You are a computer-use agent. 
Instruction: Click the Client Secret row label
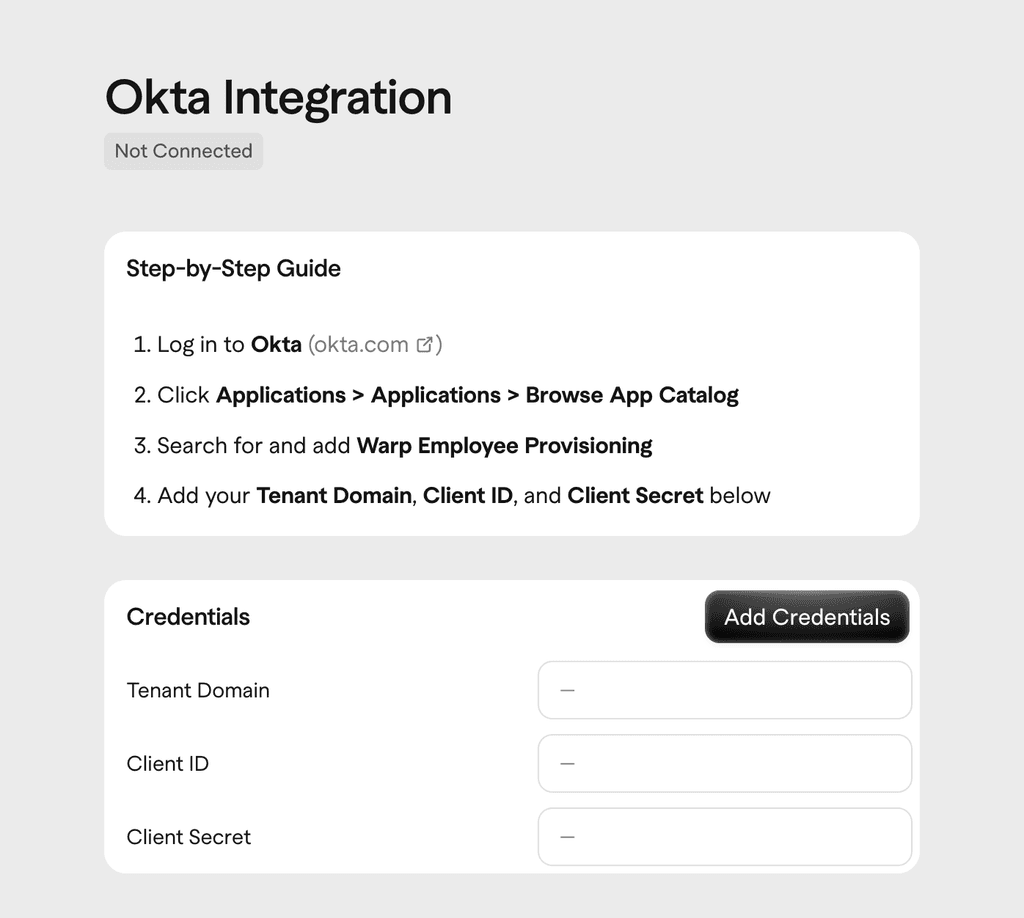tap(188, 836)
